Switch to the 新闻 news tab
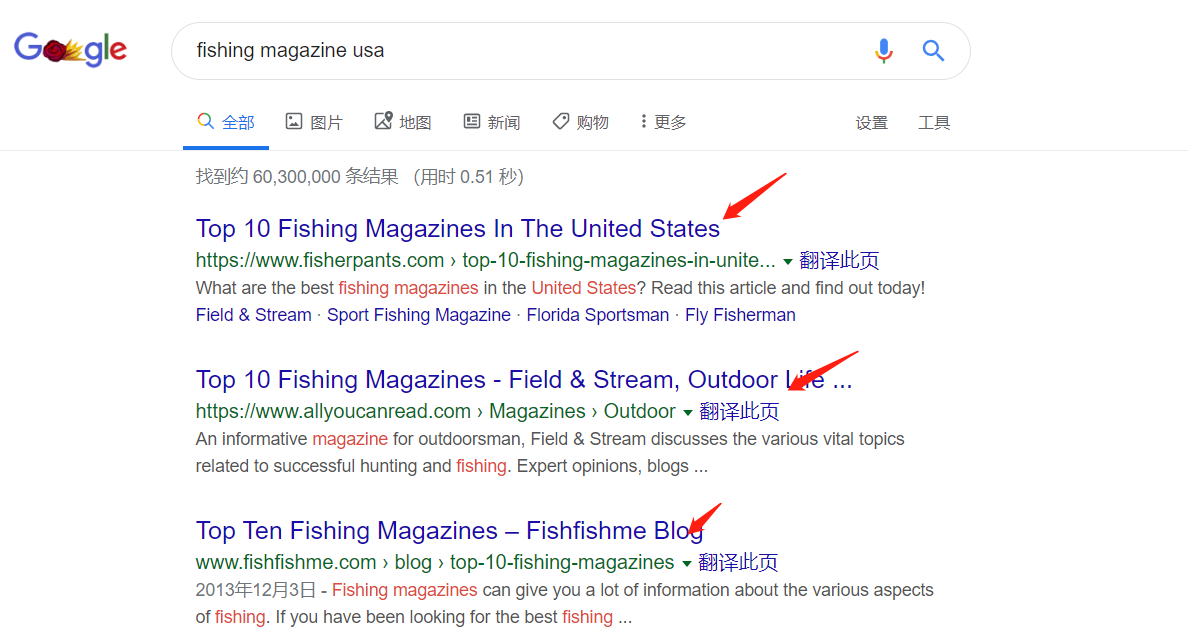The height and width of the screenshot is (639, 1188). click(x=492, y=122)
